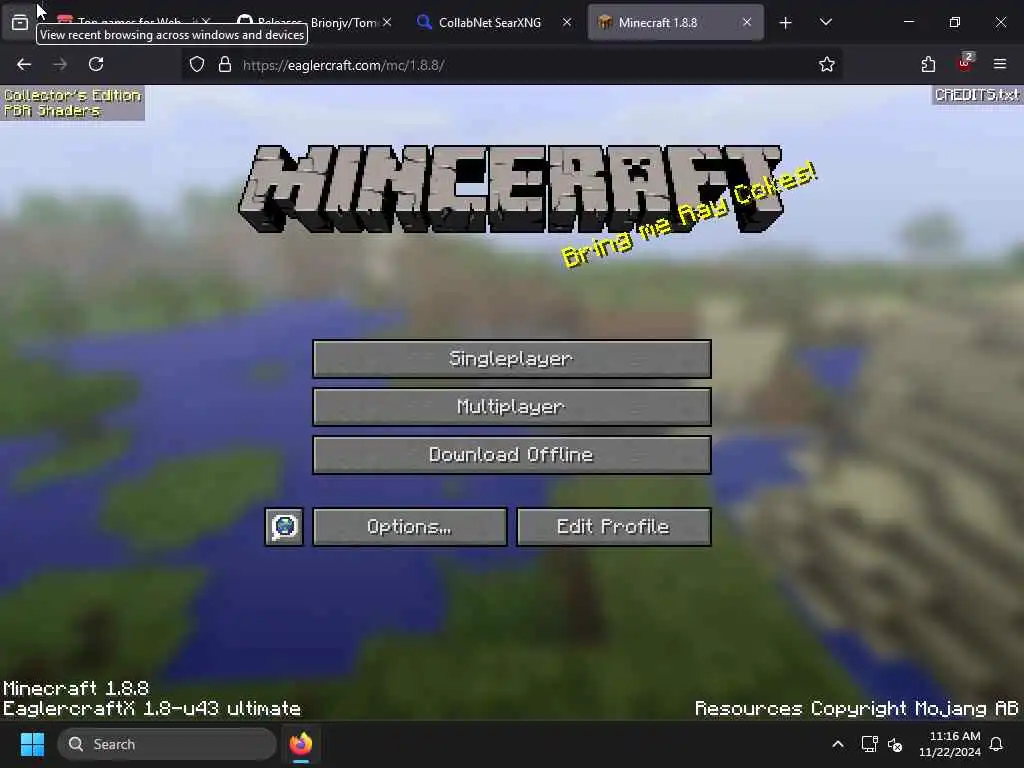The height and width of the screenshot is (768, 1024).
Task: Click the language globe icon button
Action: 284,527
